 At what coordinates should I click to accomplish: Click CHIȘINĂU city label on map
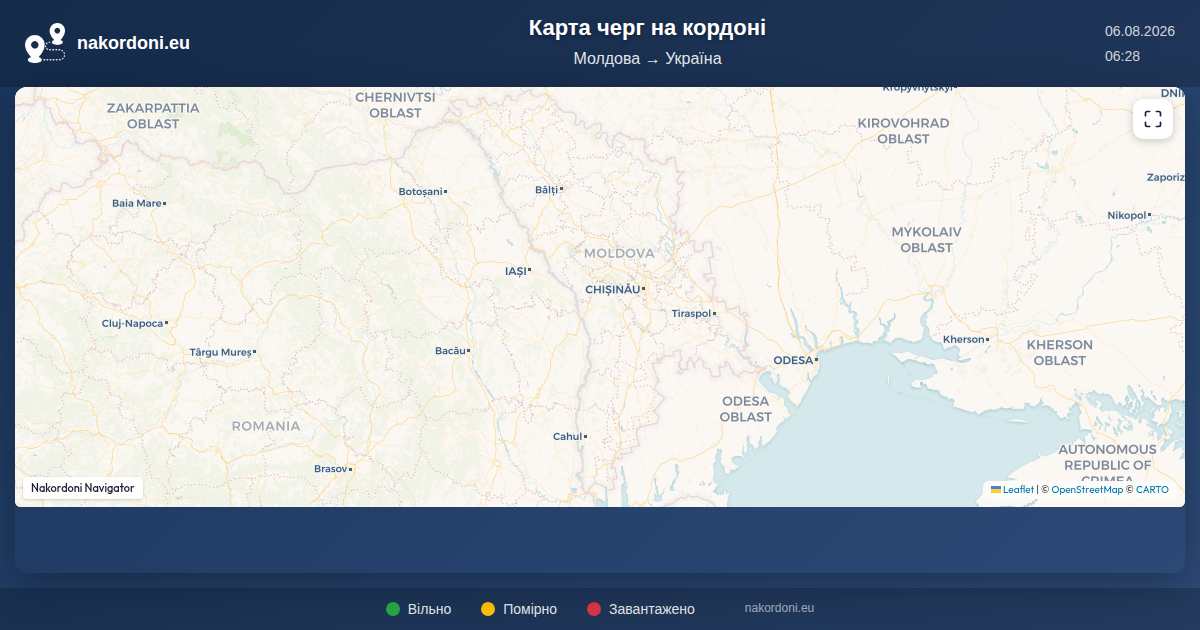pos(612,289)
